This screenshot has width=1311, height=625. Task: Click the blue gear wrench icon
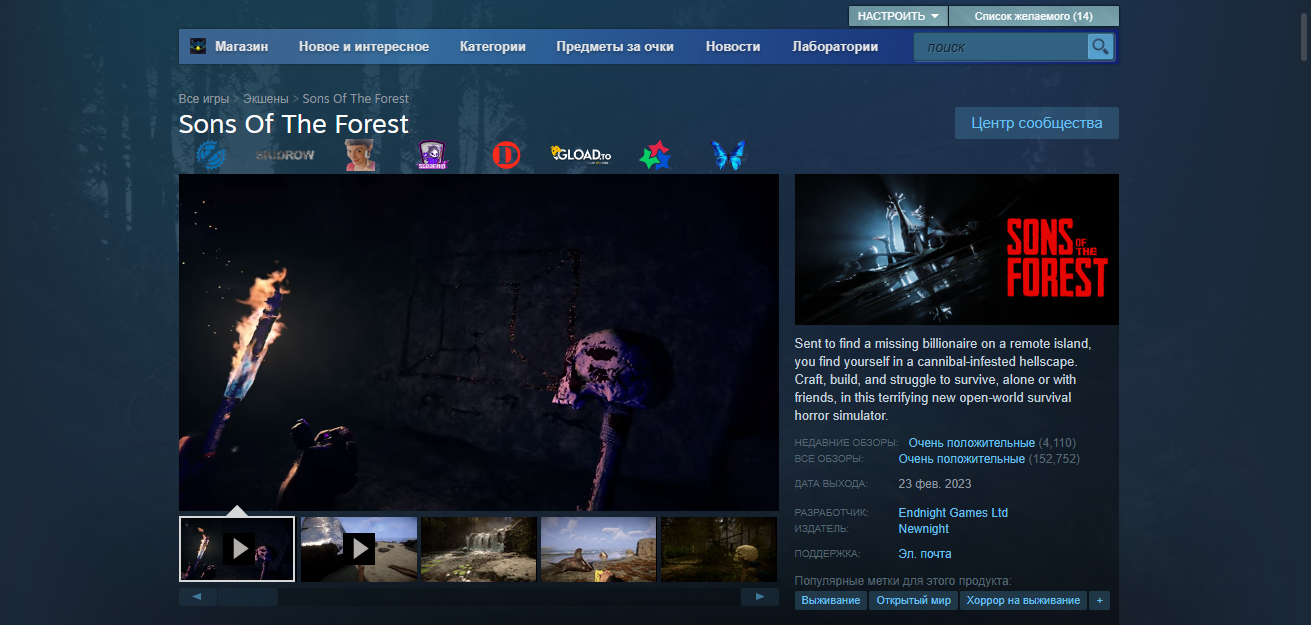coord(210,155)
